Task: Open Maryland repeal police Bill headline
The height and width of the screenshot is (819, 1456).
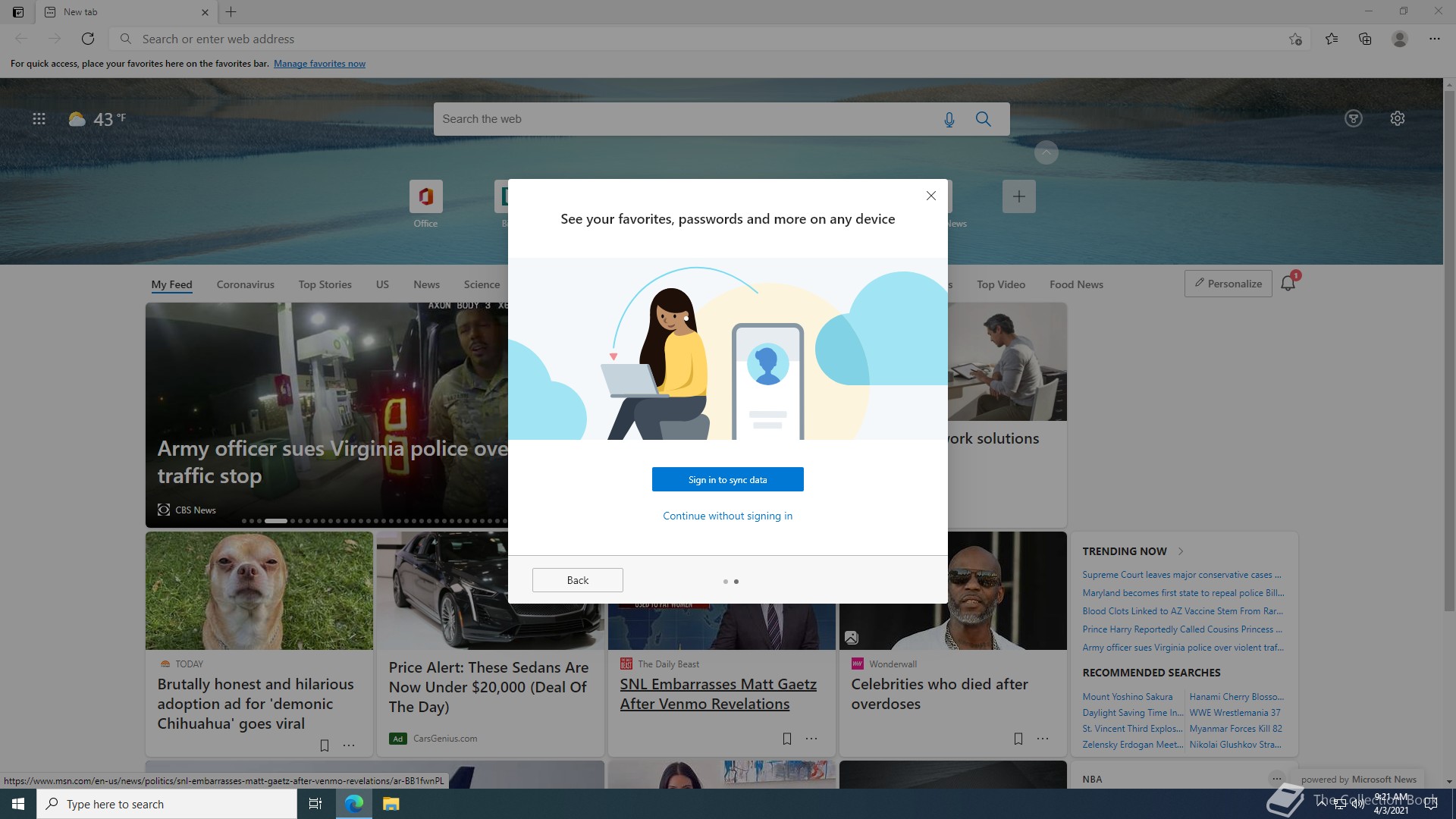Action: click(x=1183, y=593)
